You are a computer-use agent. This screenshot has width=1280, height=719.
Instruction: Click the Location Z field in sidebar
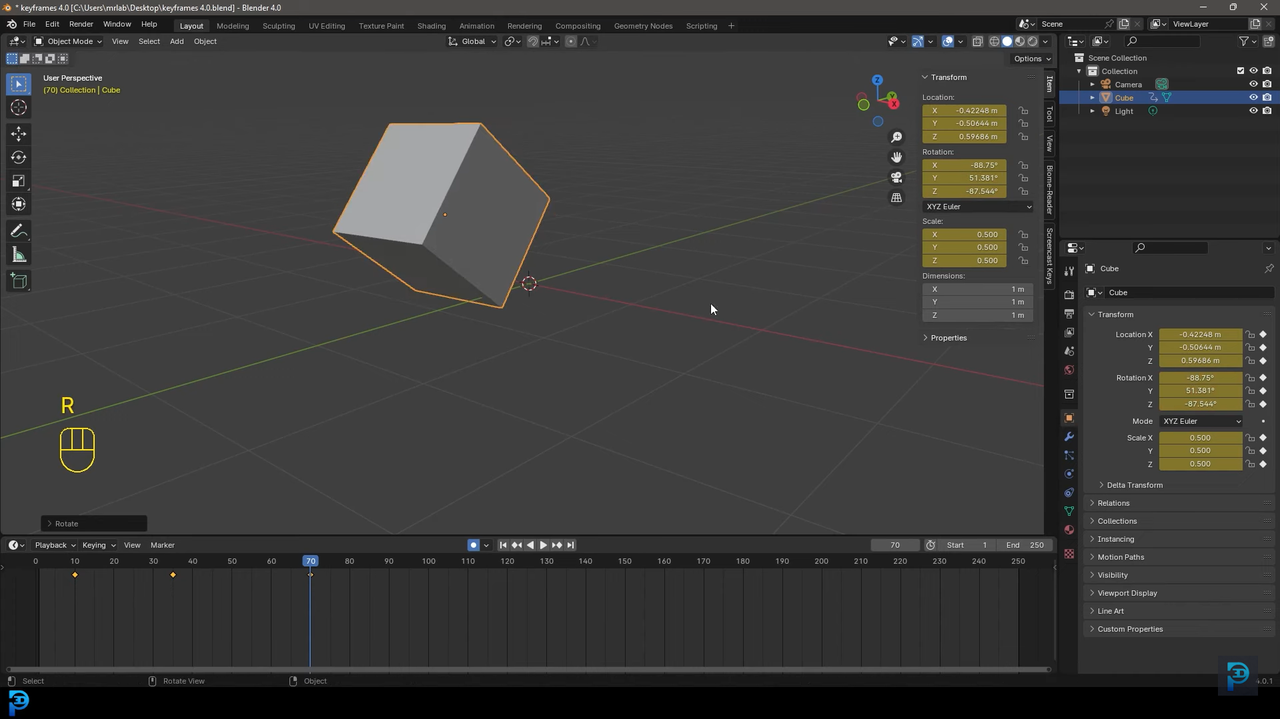(964, 137)
